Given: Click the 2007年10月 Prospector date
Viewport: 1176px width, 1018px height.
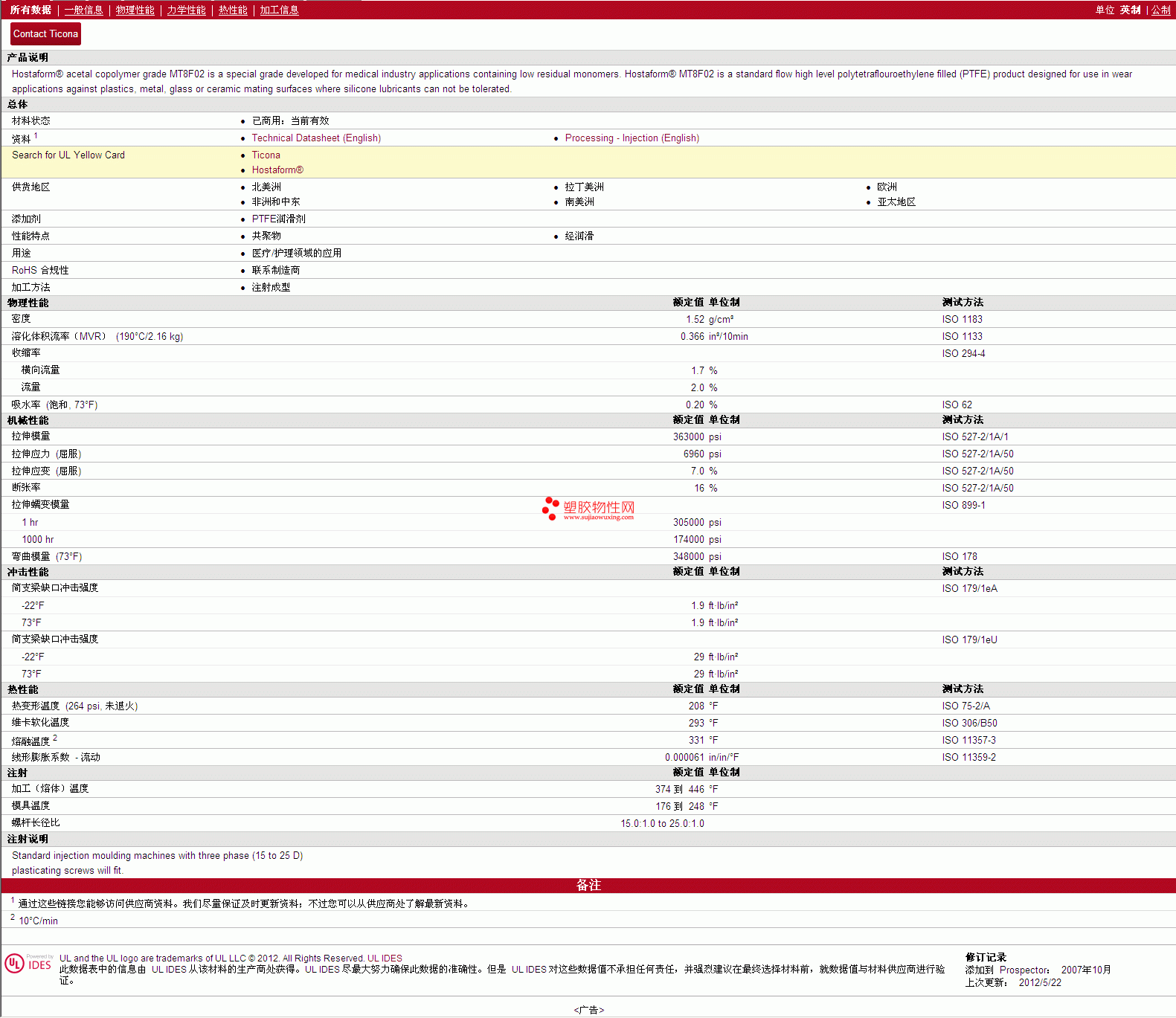Looking at the screenshot, I should pos(1086,970).
